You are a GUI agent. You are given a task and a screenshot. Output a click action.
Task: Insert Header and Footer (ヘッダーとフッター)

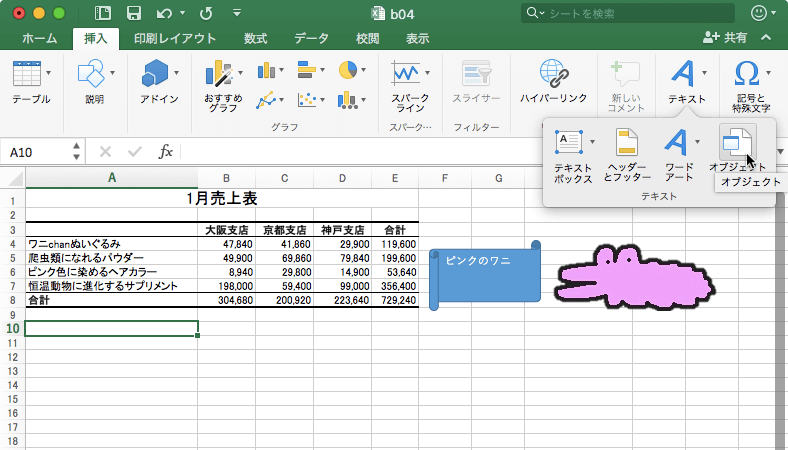(627, 142)
